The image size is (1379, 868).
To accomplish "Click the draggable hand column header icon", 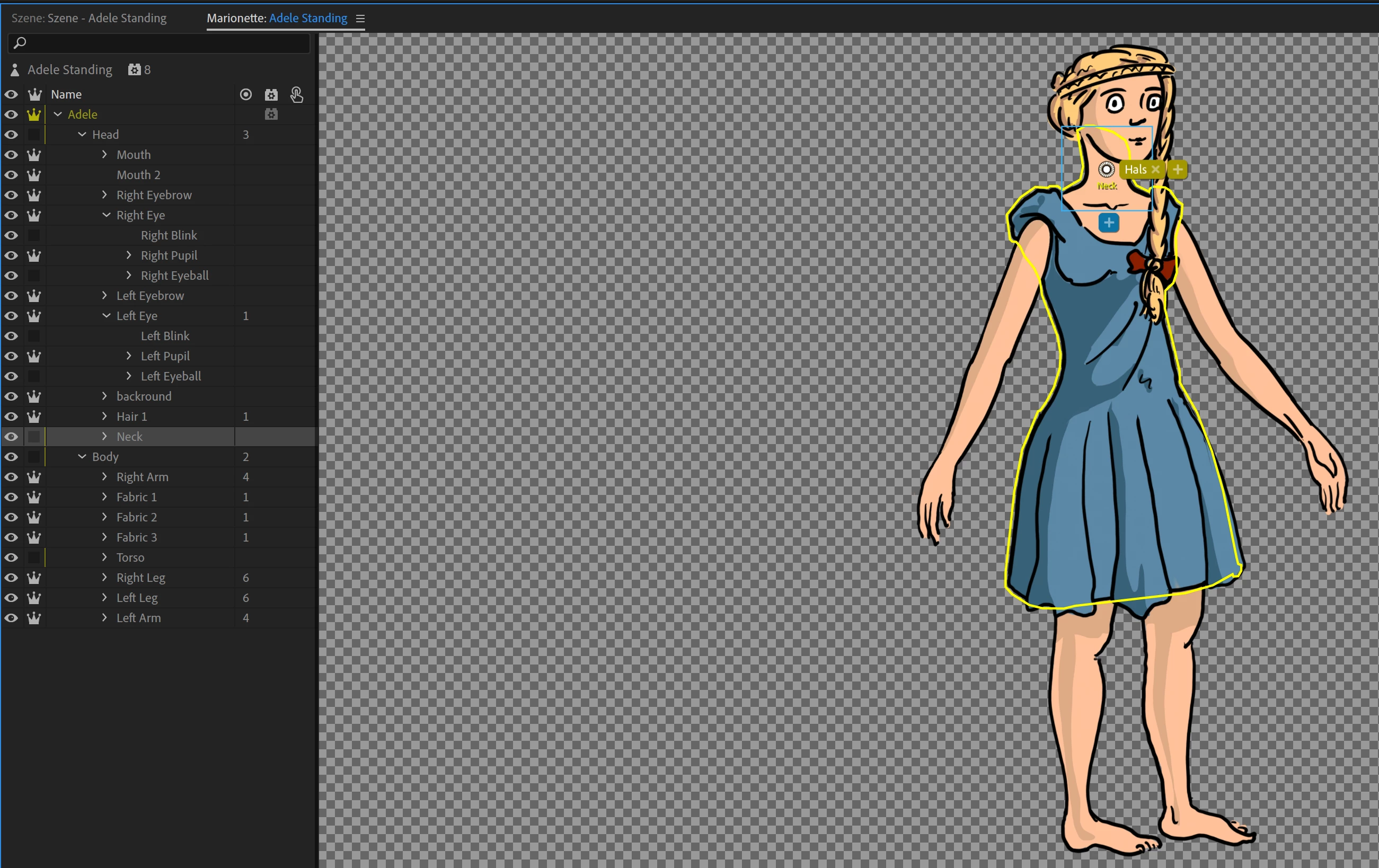I will tap(296, 94).
